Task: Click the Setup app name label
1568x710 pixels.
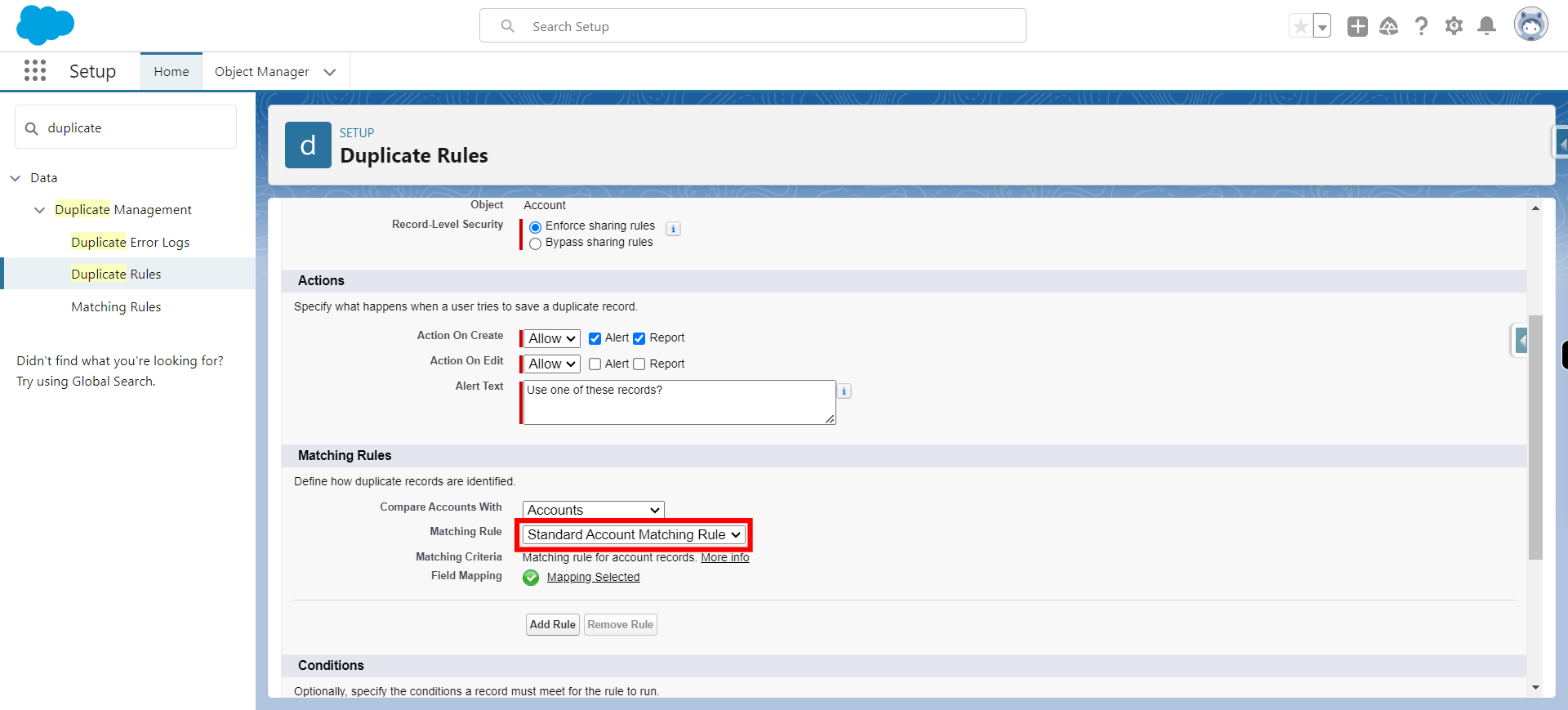Action: coord(92,71)
